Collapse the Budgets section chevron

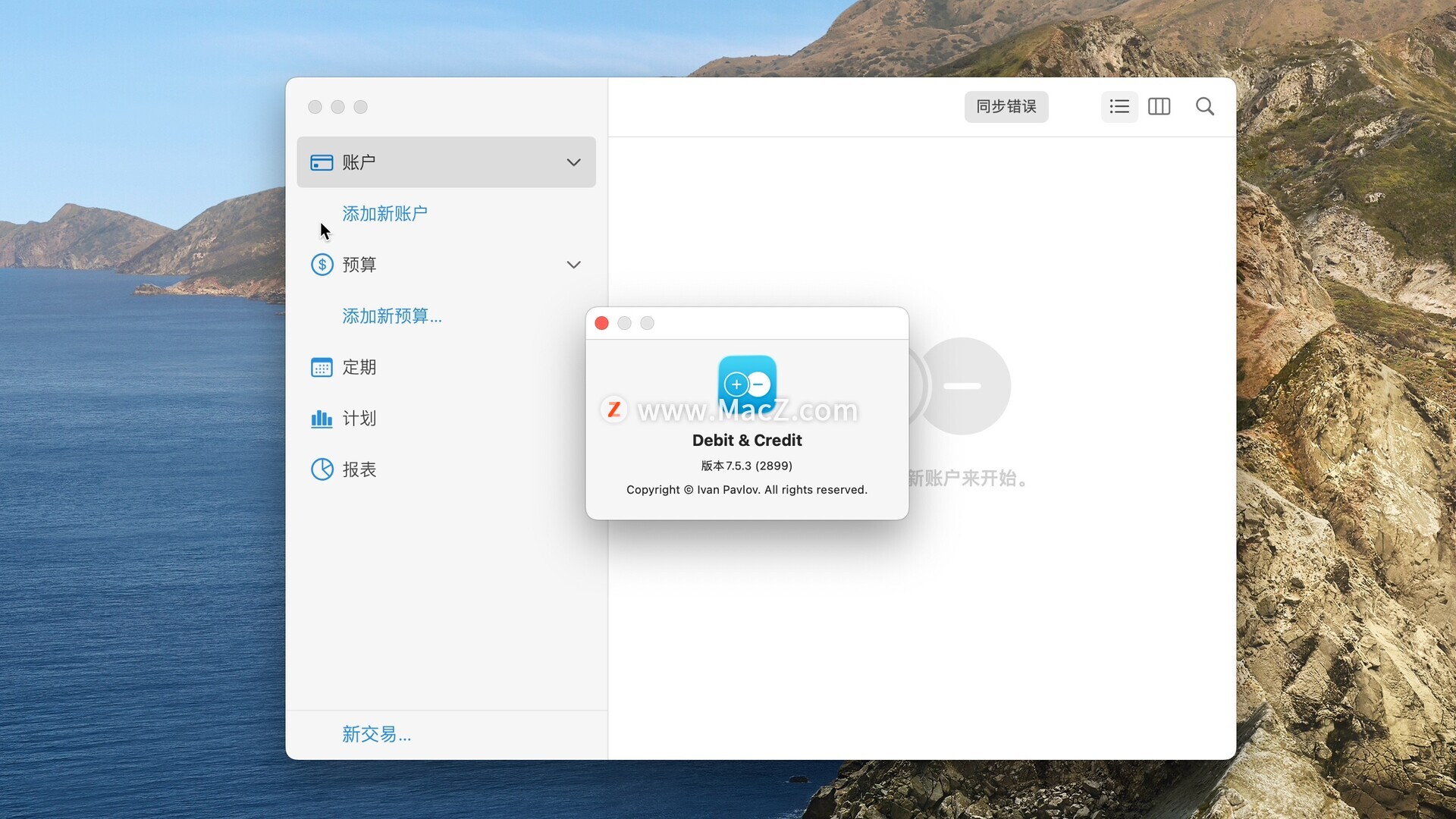point(573,265)
